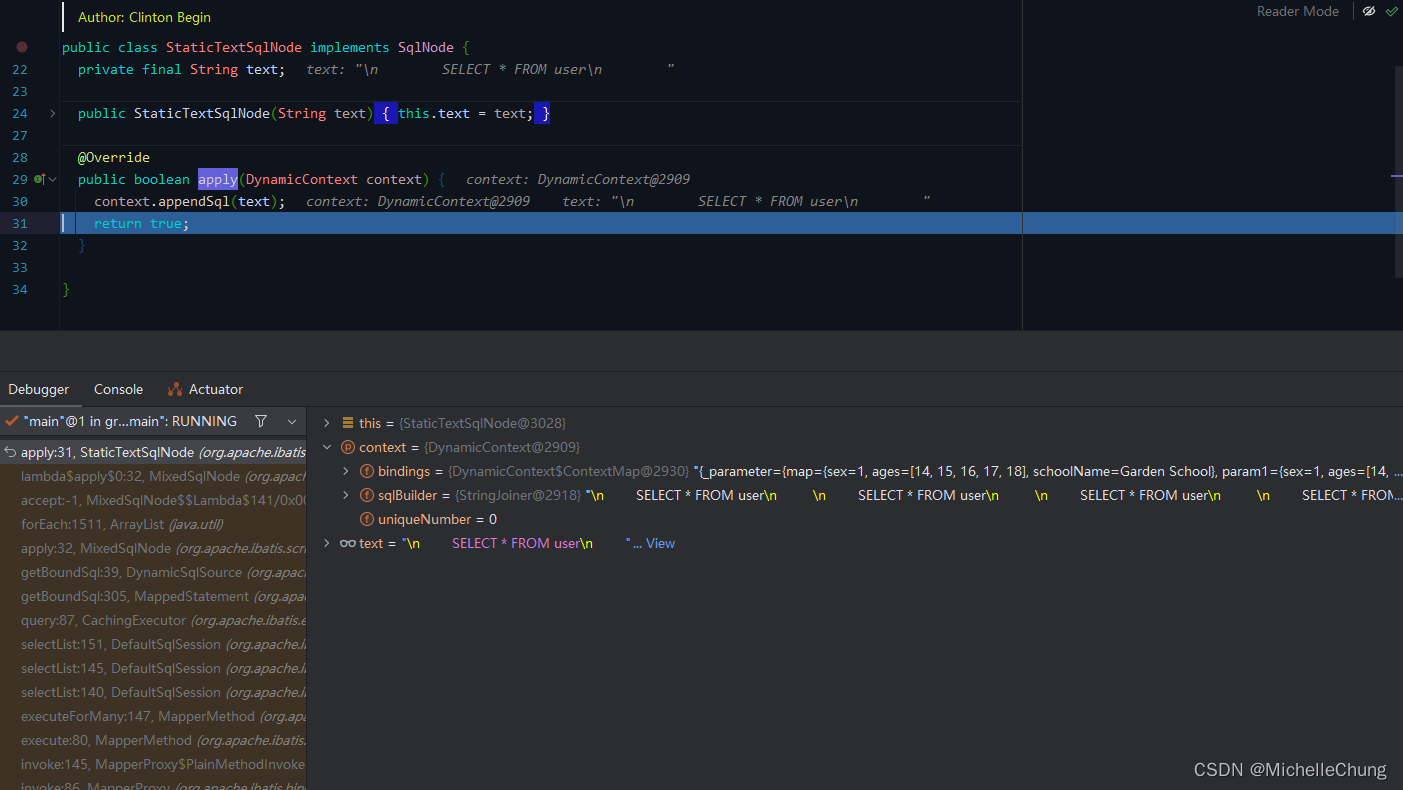
Task: Expand the 'this' variable node
Action: [x=327, y=423]
